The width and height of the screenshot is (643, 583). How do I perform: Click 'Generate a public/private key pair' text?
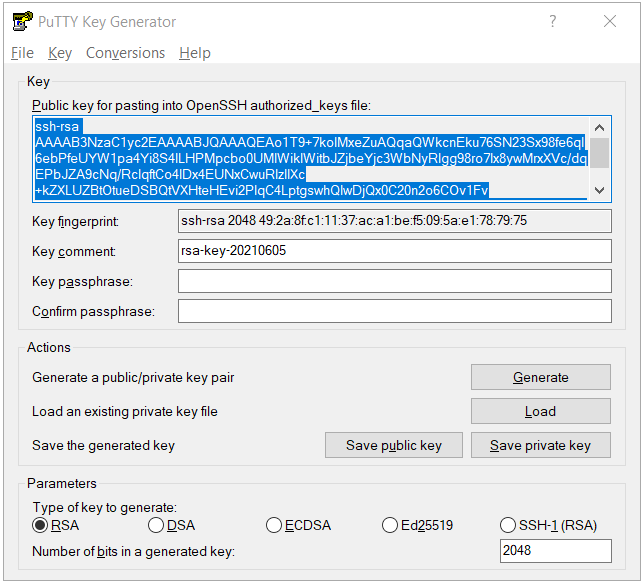(133, 377)
